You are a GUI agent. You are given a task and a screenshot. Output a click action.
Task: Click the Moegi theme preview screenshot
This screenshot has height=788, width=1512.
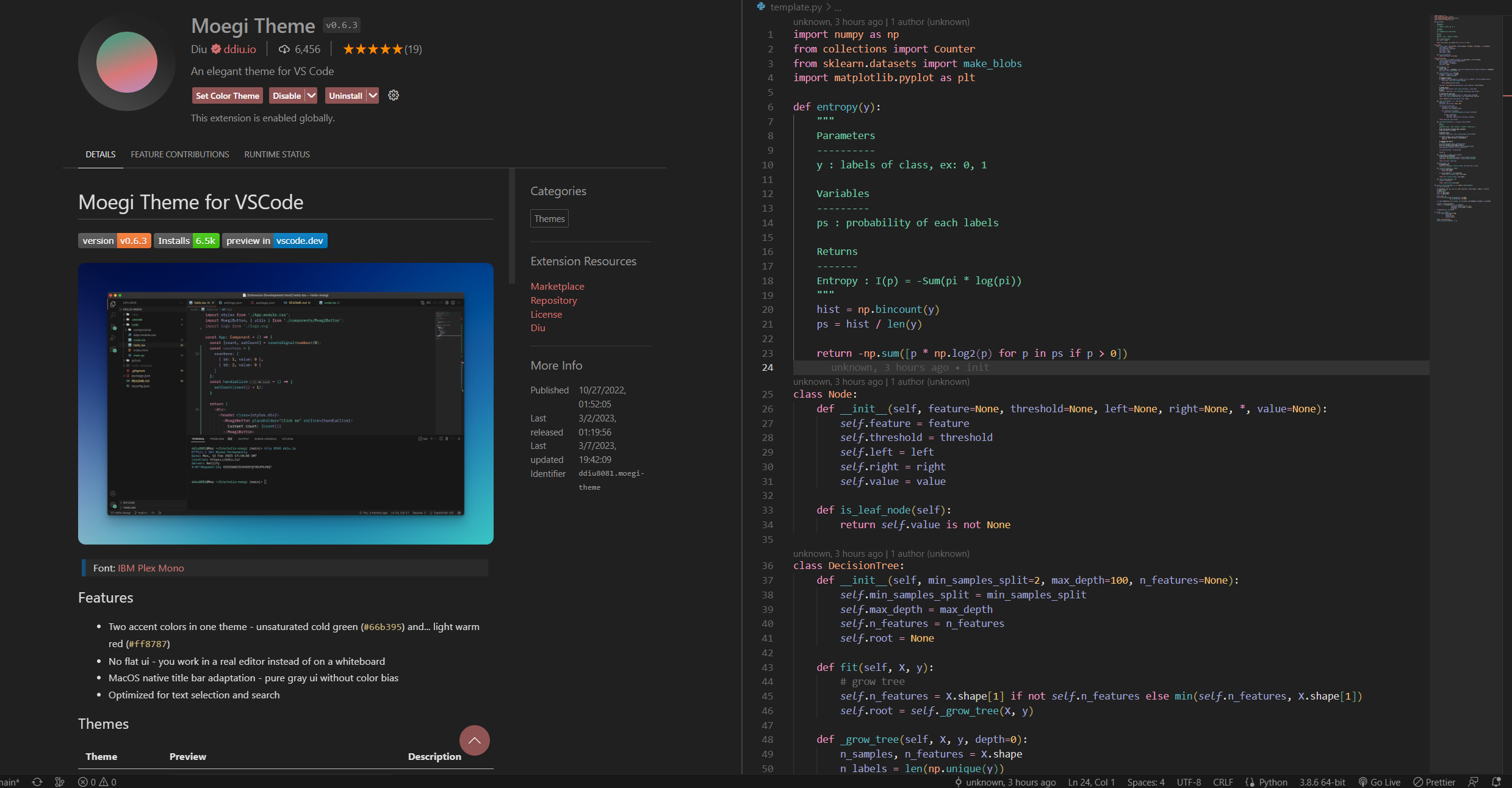[x=286, y=403]
